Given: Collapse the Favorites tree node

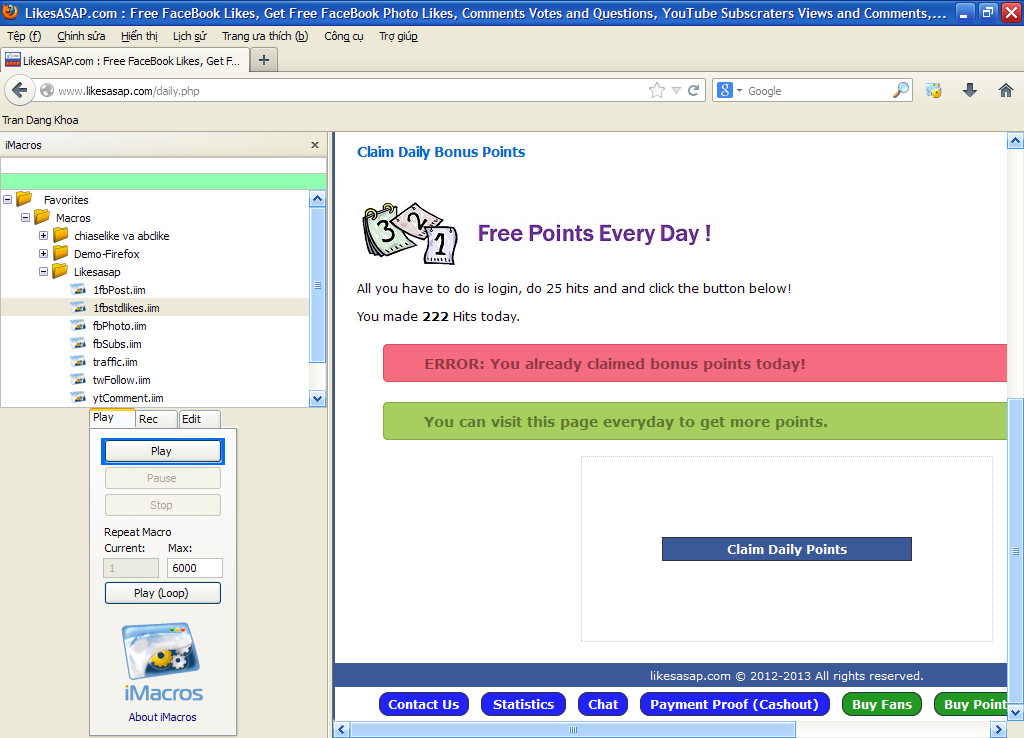Looking at the screenshot, I should click(x=8, y=199).
